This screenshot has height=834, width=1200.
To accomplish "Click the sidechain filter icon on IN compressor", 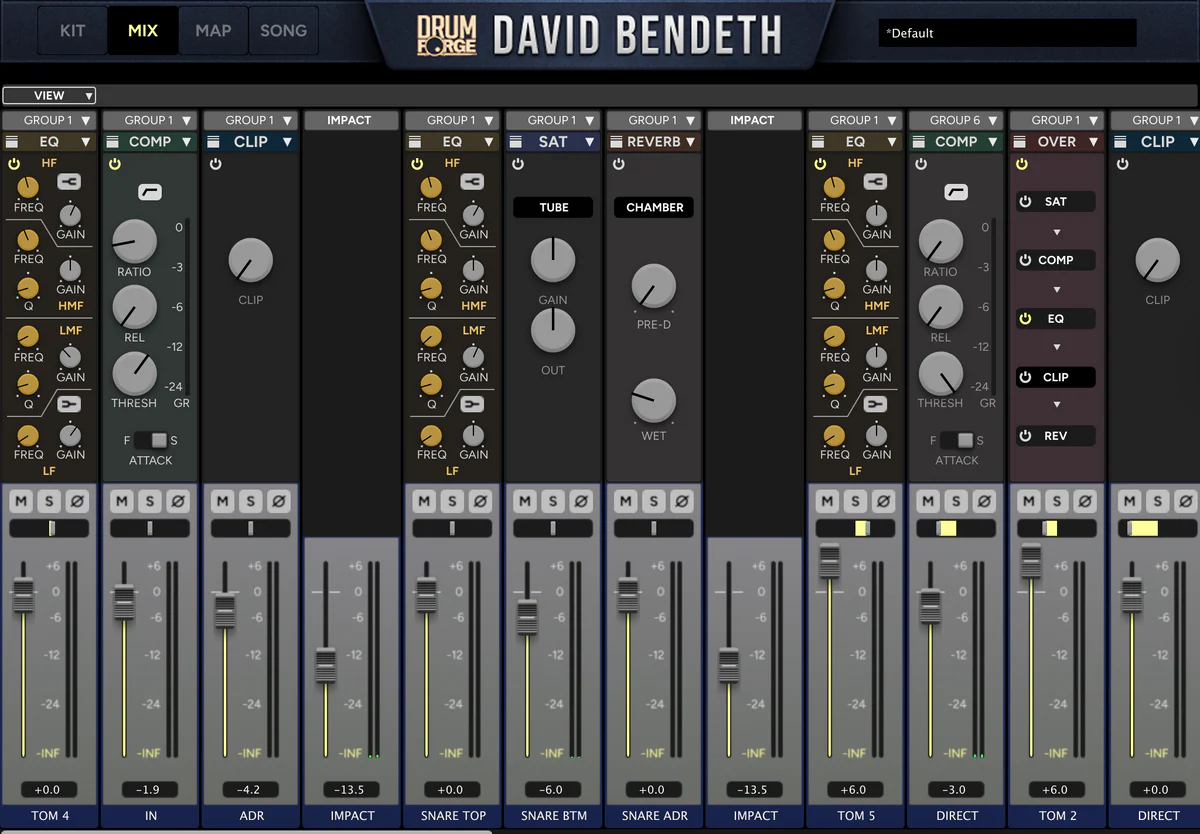I will [150, 192].
